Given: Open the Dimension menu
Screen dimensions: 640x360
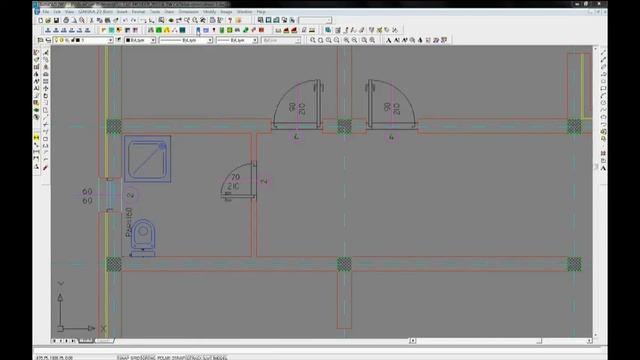Looking at the screenshot, I should click(189, 12).
